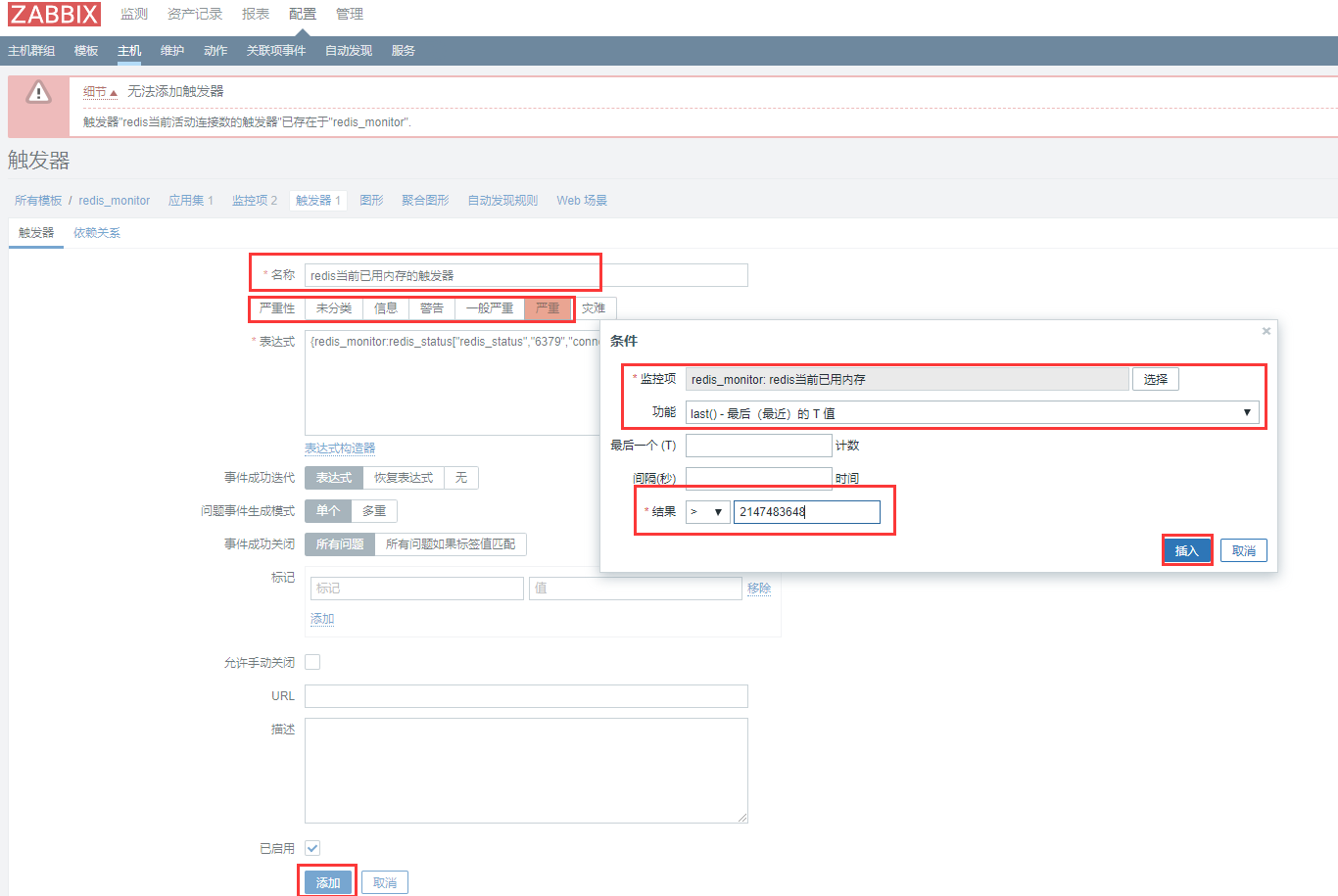Open the 监测 top menu
The width and height of the screenshot is (1338, 896).
pos(134,14)
